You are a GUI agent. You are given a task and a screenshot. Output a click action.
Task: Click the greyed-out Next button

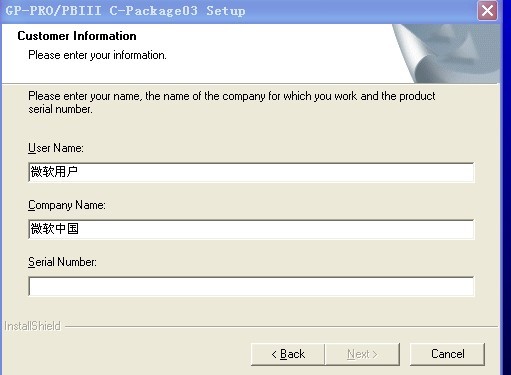(362, 354)
